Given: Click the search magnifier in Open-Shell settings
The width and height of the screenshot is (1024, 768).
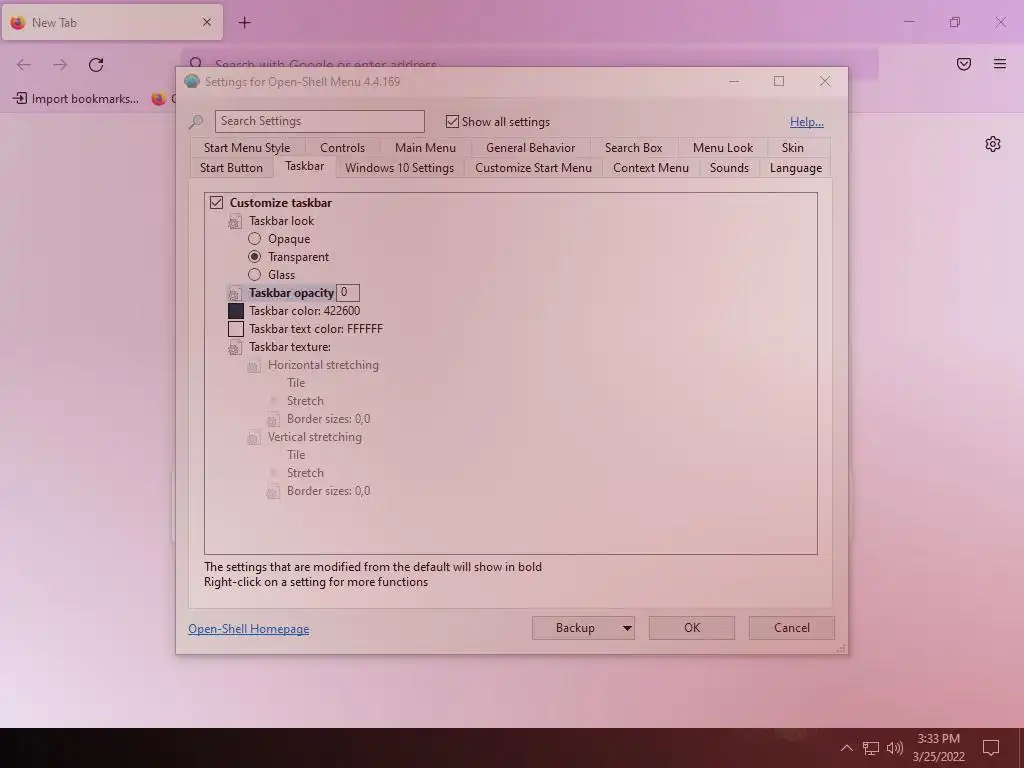Looking at the screenshot, I should (196, 121).
